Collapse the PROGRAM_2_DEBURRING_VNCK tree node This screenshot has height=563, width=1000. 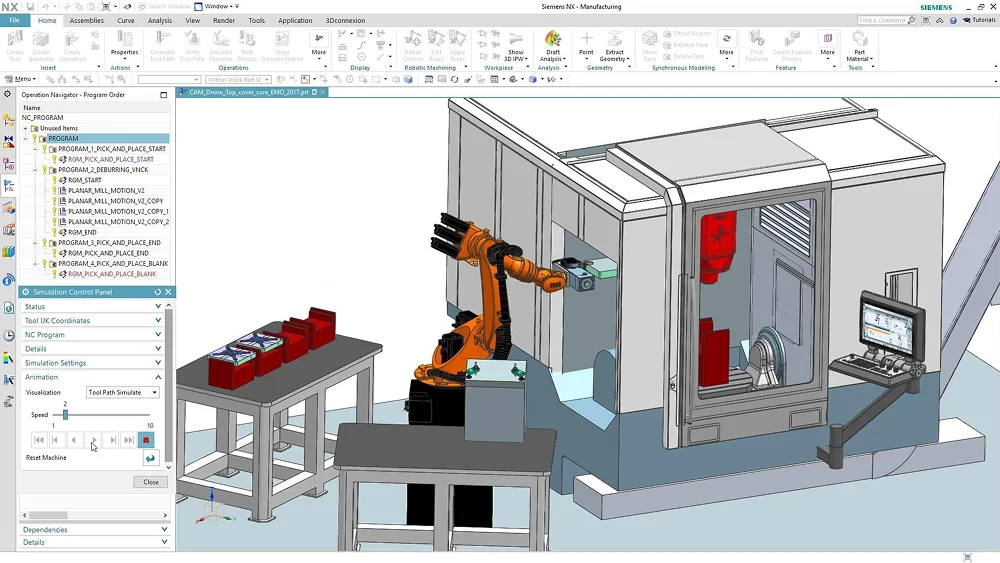click(x=34, y=170)
